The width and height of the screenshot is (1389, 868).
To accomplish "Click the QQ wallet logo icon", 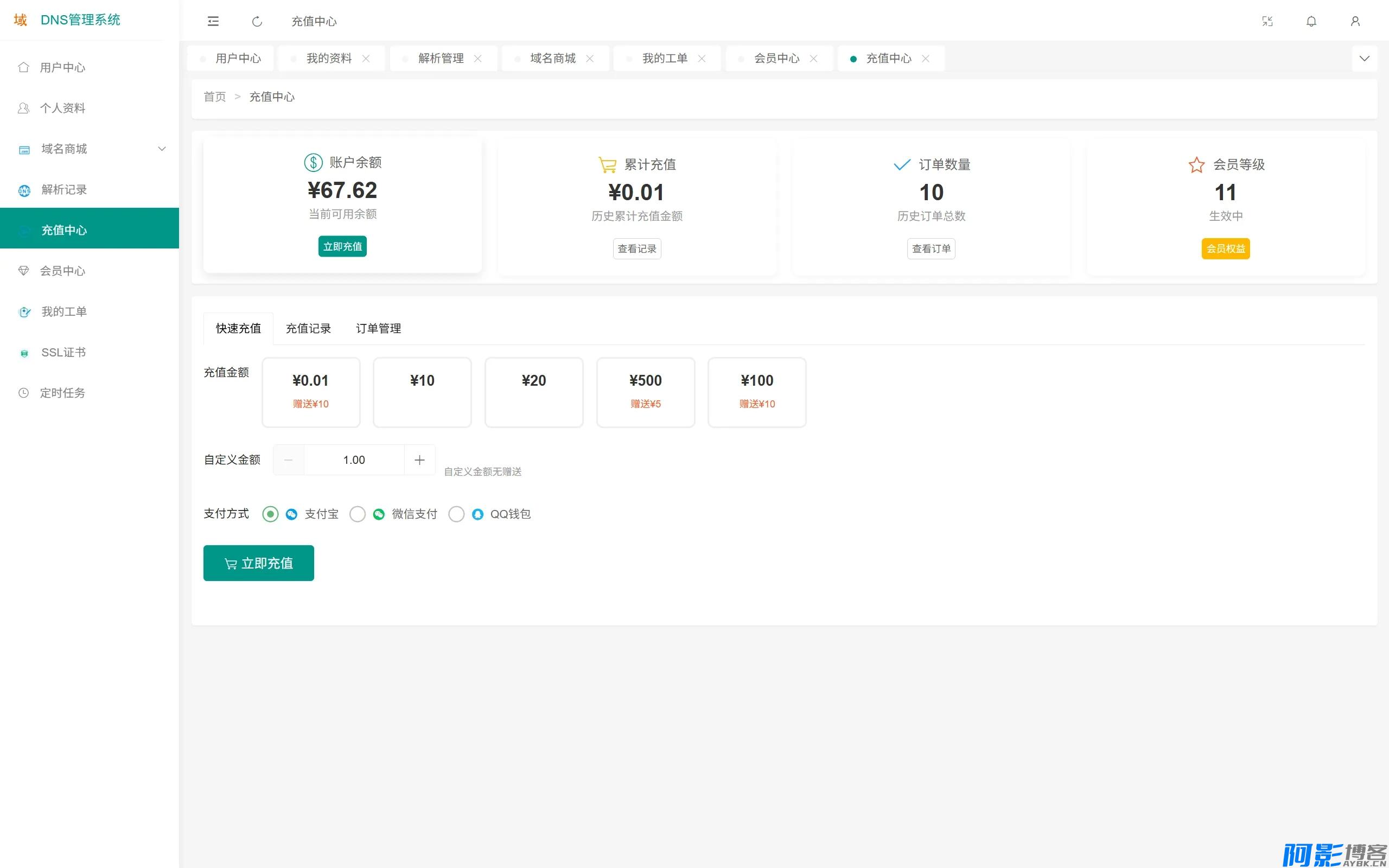I will 477,514.
